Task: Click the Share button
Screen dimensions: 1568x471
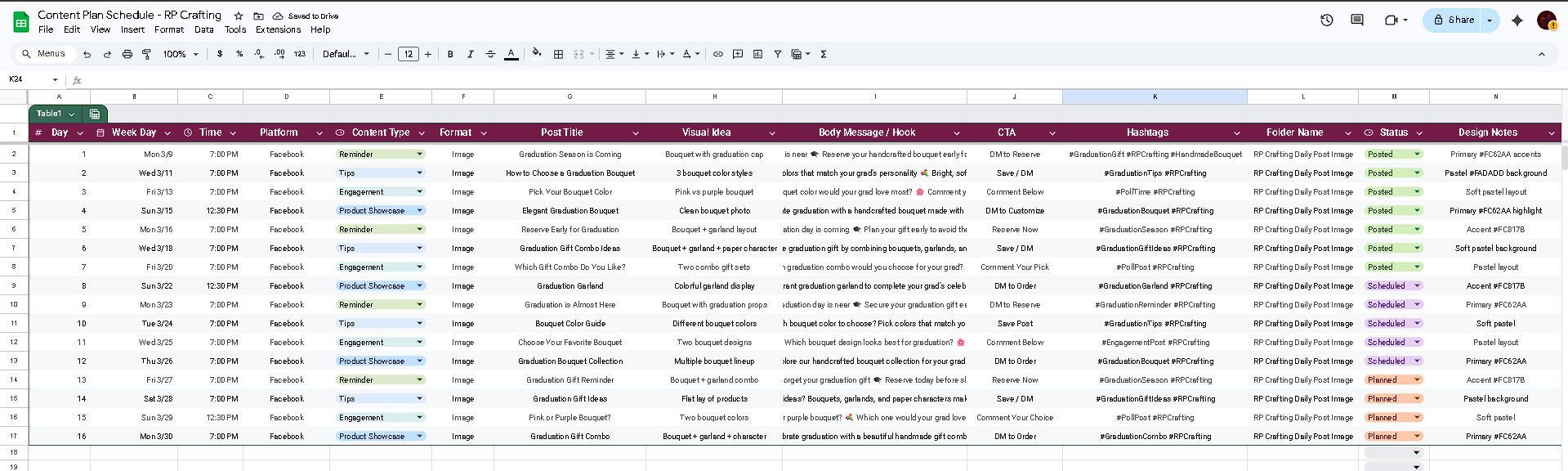Action: tap(1454, 20)
